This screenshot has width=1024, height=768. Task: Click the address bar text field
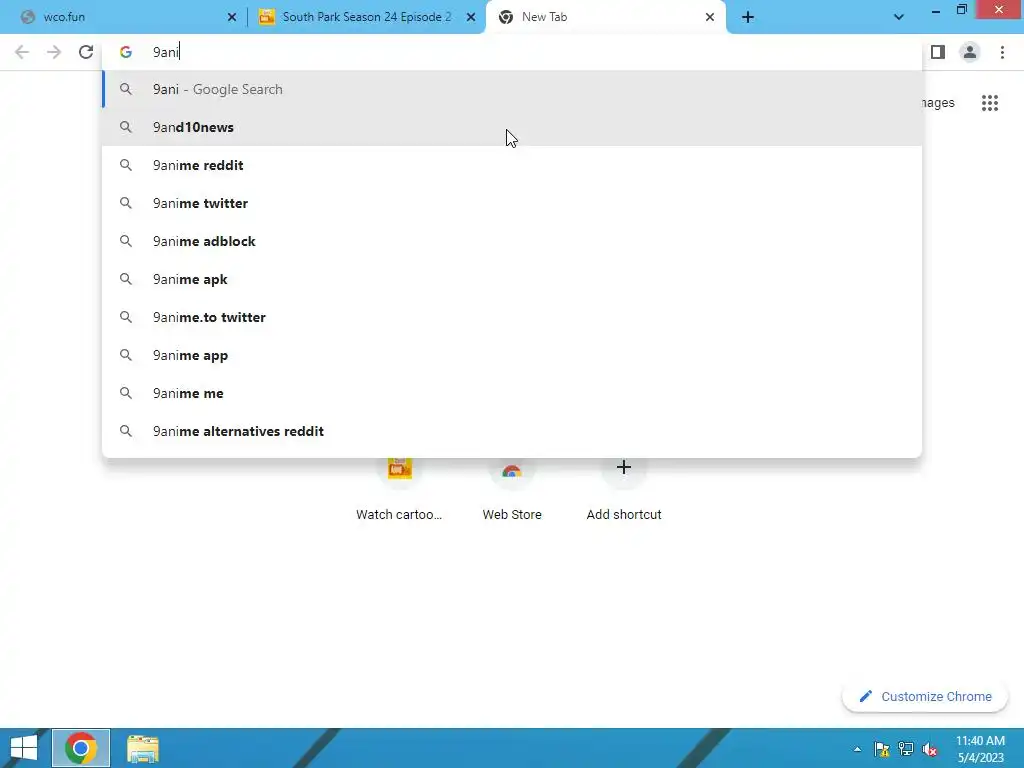pyautogui.click(x=512, y=52)
